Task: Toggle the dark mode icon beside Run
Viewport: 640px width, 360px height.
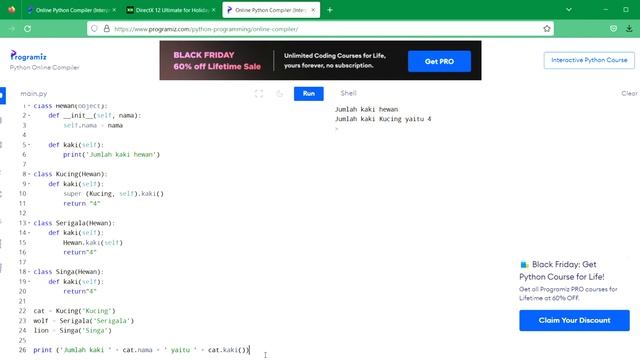Action: [x=280, y=93]
